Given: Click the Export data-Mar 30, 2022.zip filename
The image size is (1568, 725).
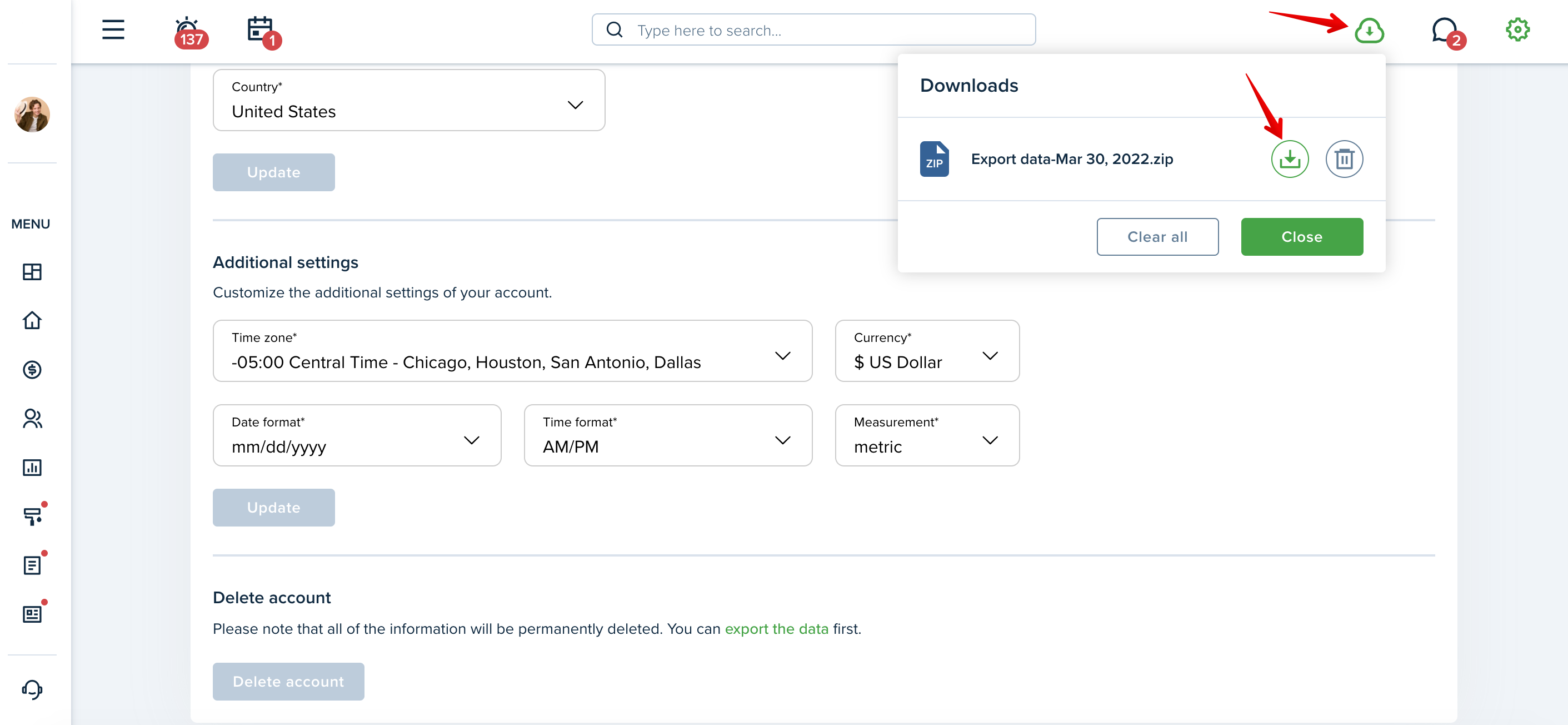Looking at the screenshot, I should [x=1072, y=159].
